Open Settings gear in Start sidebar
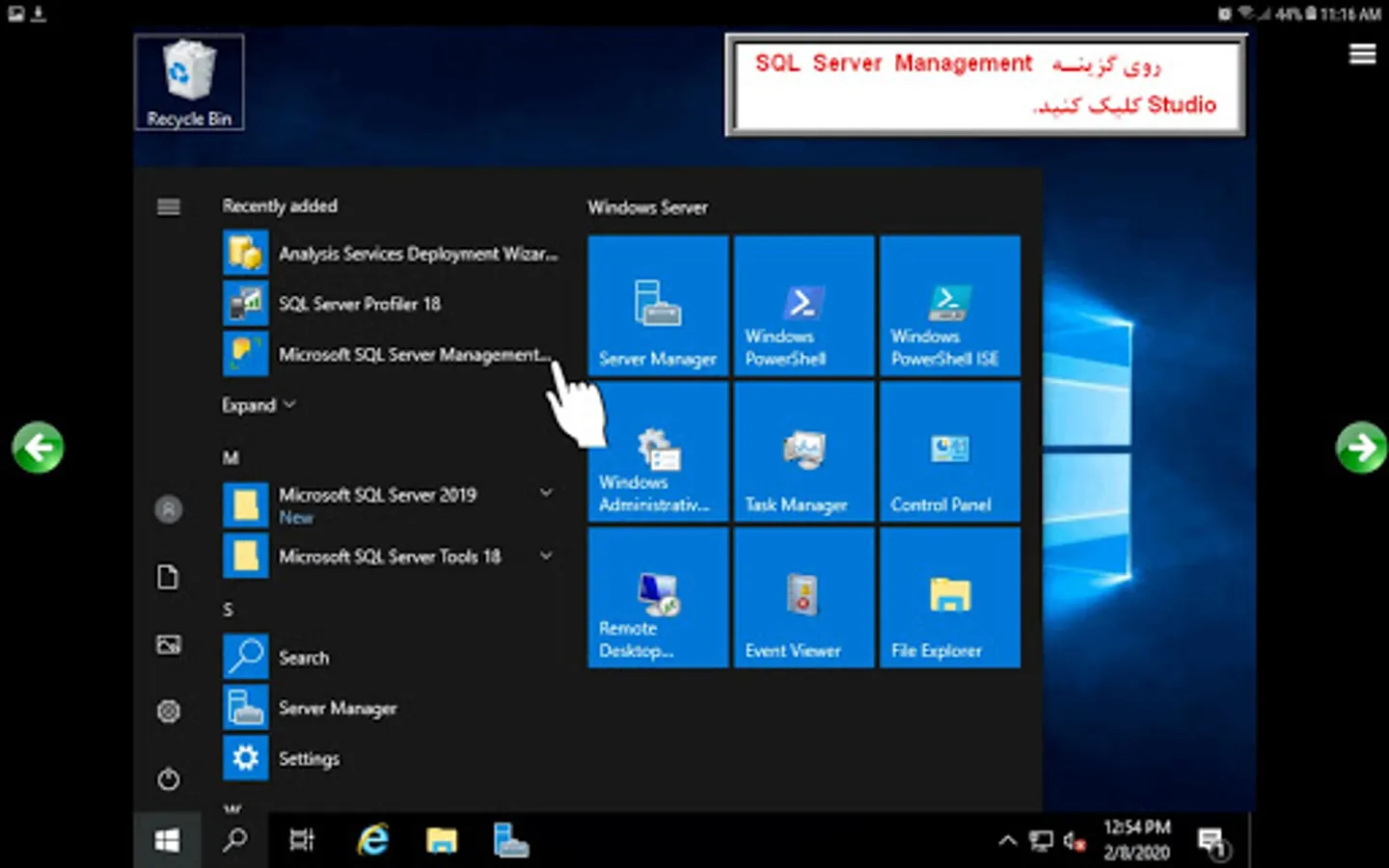Image resolution: width=1389 pixels, height=868 pixels. point(169,712)
